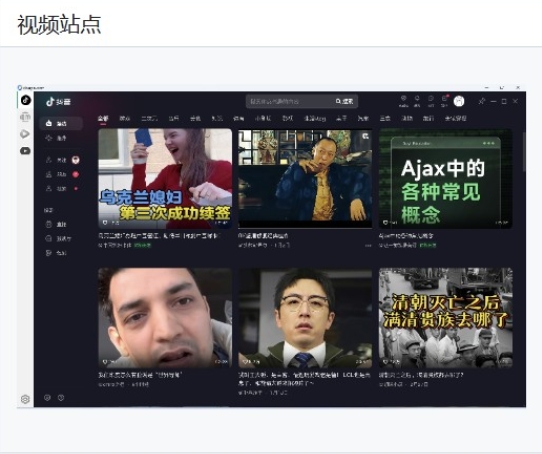Open the sidebar item with the small red dot
The image size is (542, 454).
click(x=62, y=189)
